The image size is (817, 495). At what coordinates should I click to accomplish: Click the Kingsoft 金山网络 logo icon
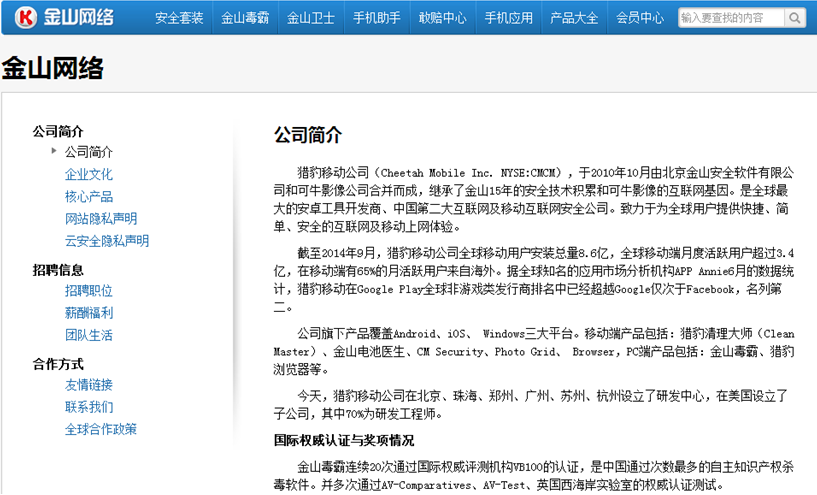click(28, 17)
